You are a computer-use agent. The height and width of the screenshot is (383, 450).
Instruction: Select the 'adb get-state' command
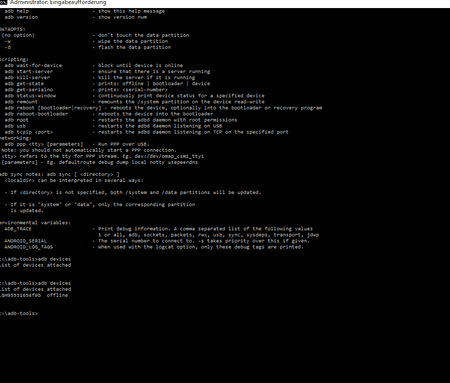point(24,84)
